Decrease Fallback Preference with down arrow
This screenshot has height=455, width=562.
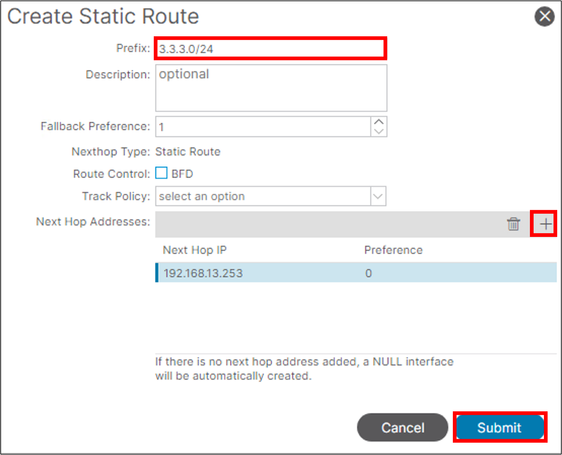[x=378, y=132]
